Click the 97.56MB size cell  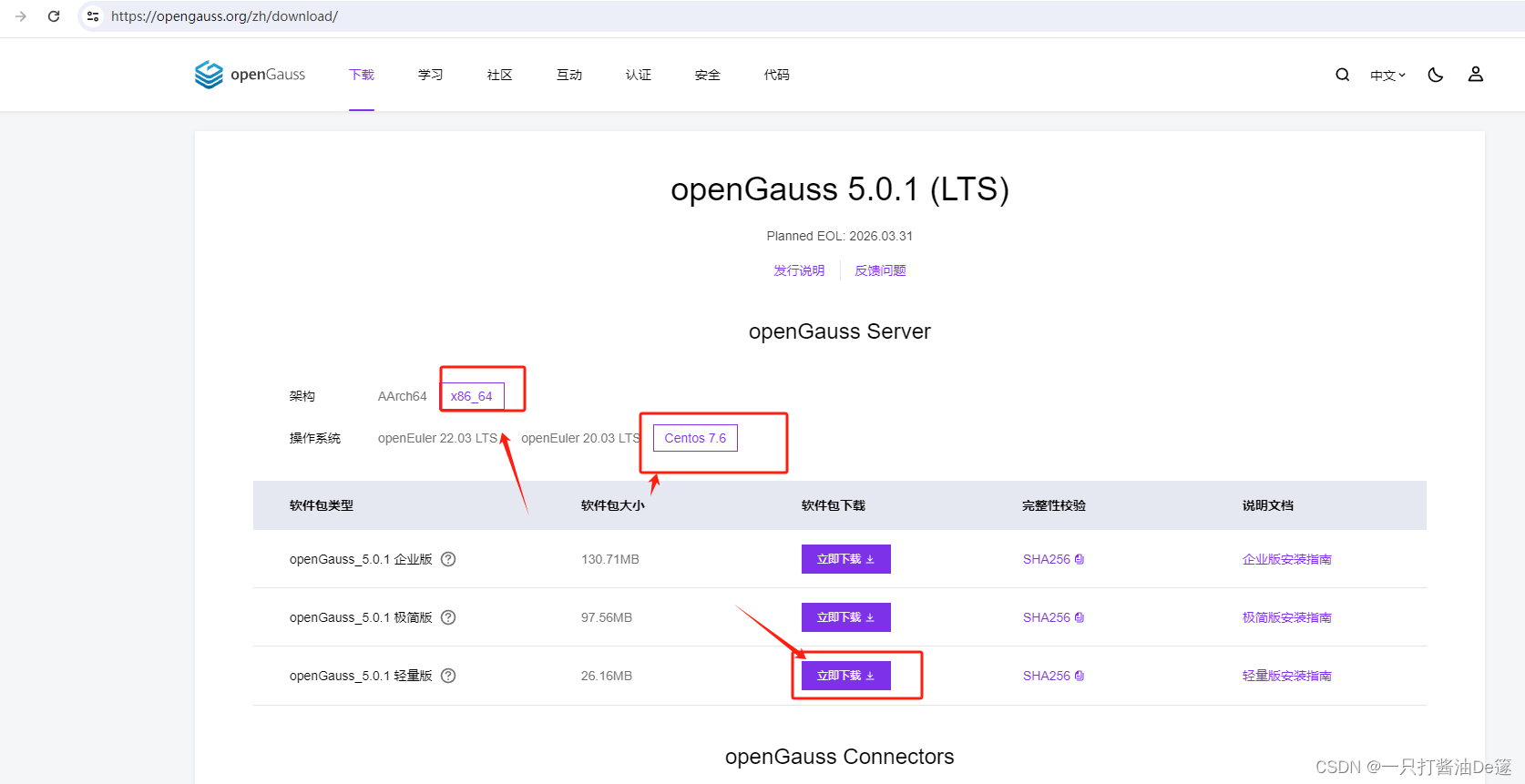click(607, 617)
